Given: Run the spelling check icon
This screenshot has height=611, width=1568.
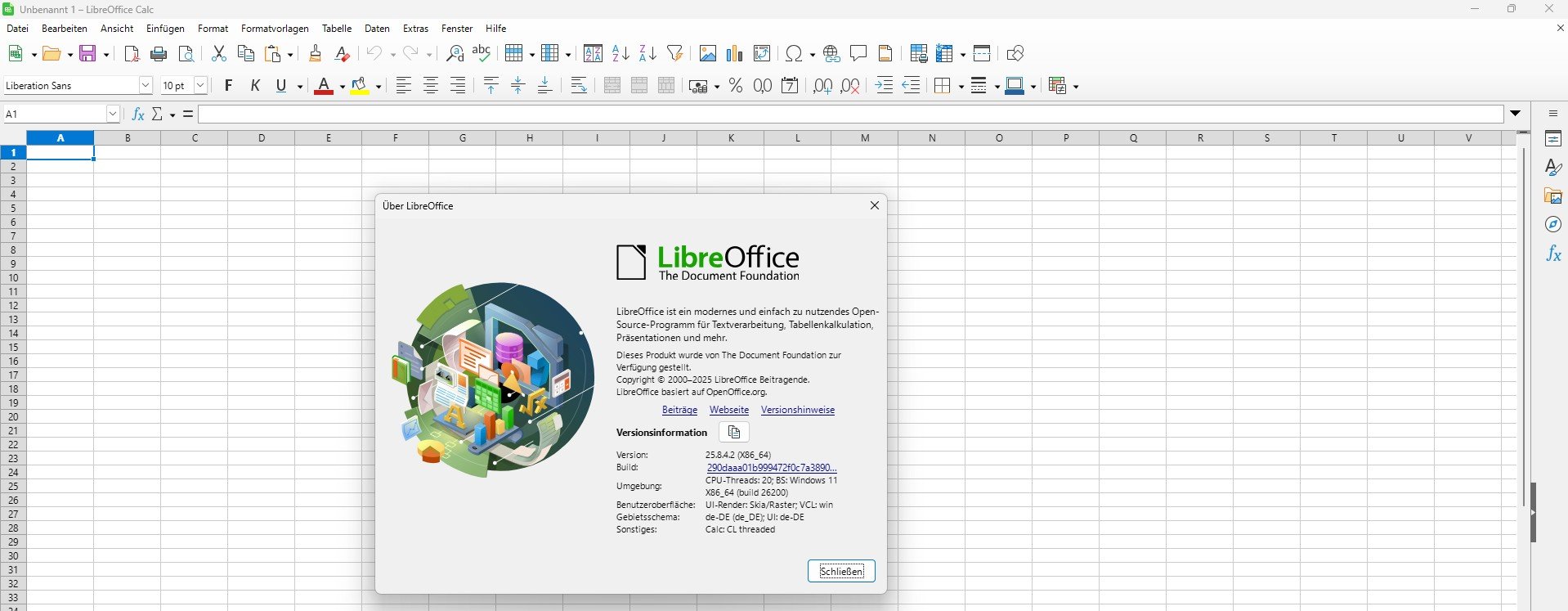Looking at the screenshot, I should 482,54.
